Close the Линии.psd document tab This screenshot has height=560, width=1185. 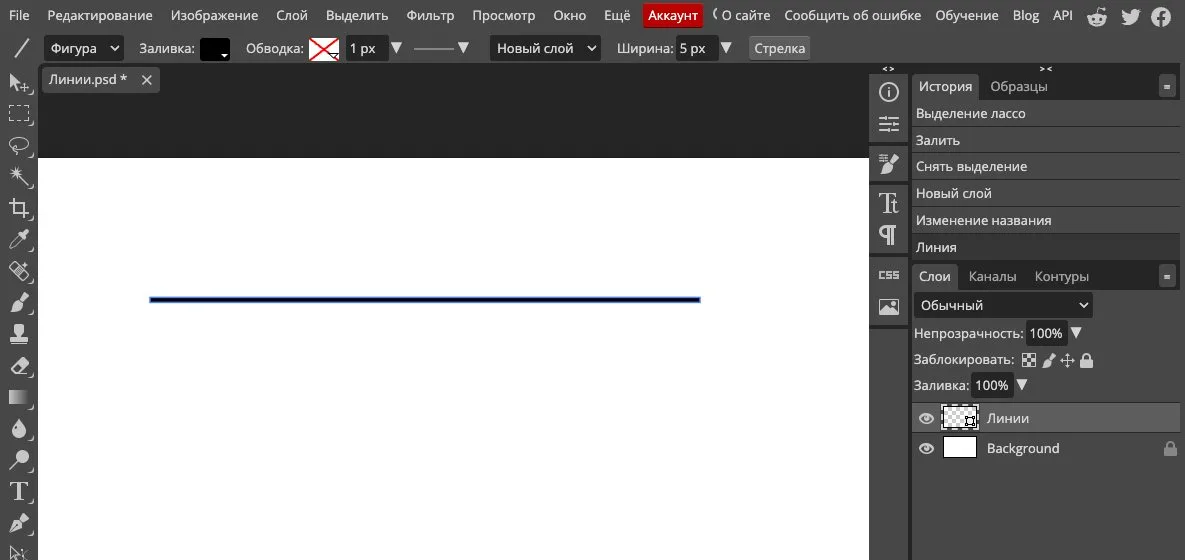147,79
